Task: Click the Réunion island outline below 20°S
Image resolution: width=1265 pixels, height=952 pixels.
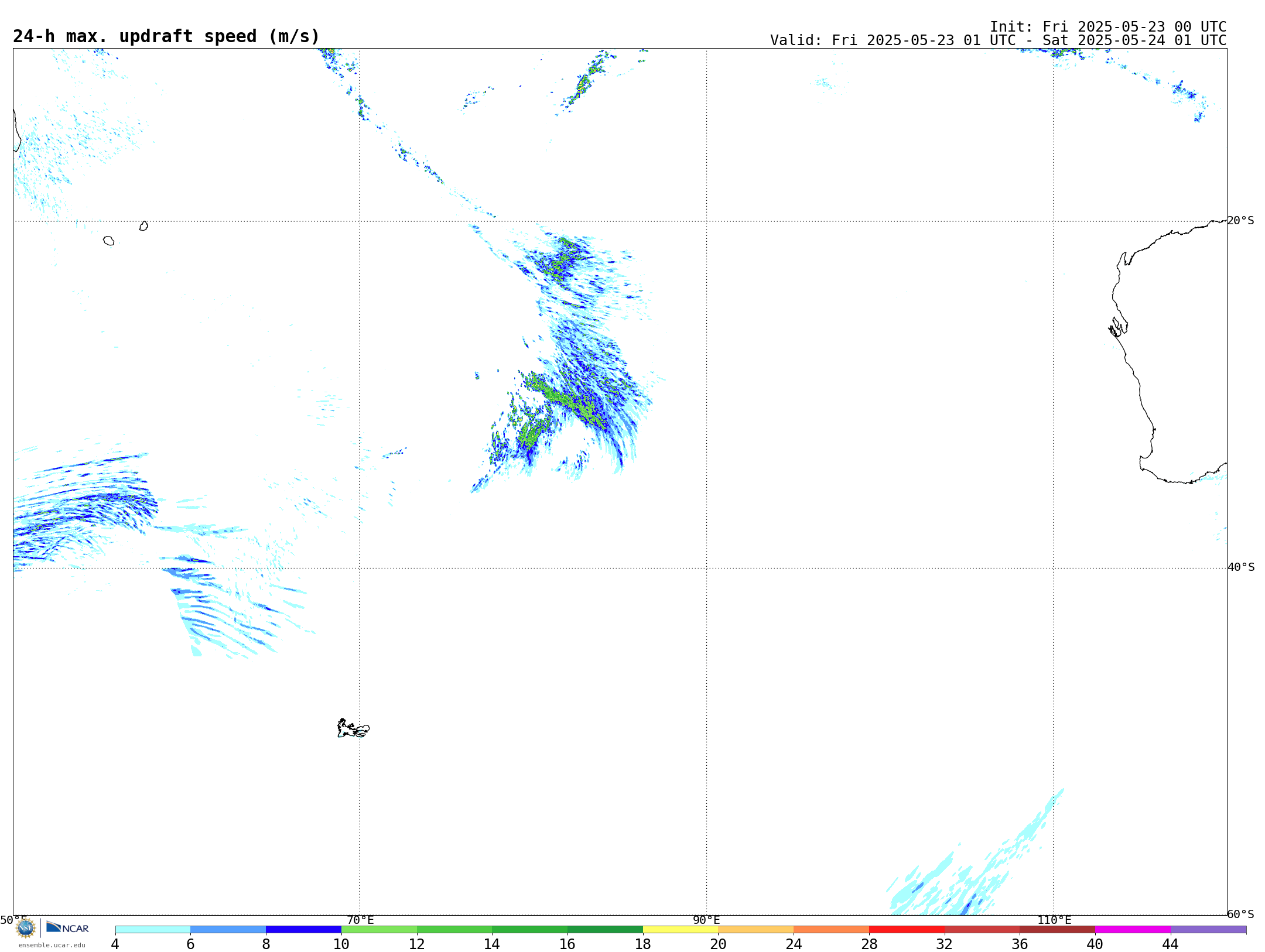Action: 109,241
